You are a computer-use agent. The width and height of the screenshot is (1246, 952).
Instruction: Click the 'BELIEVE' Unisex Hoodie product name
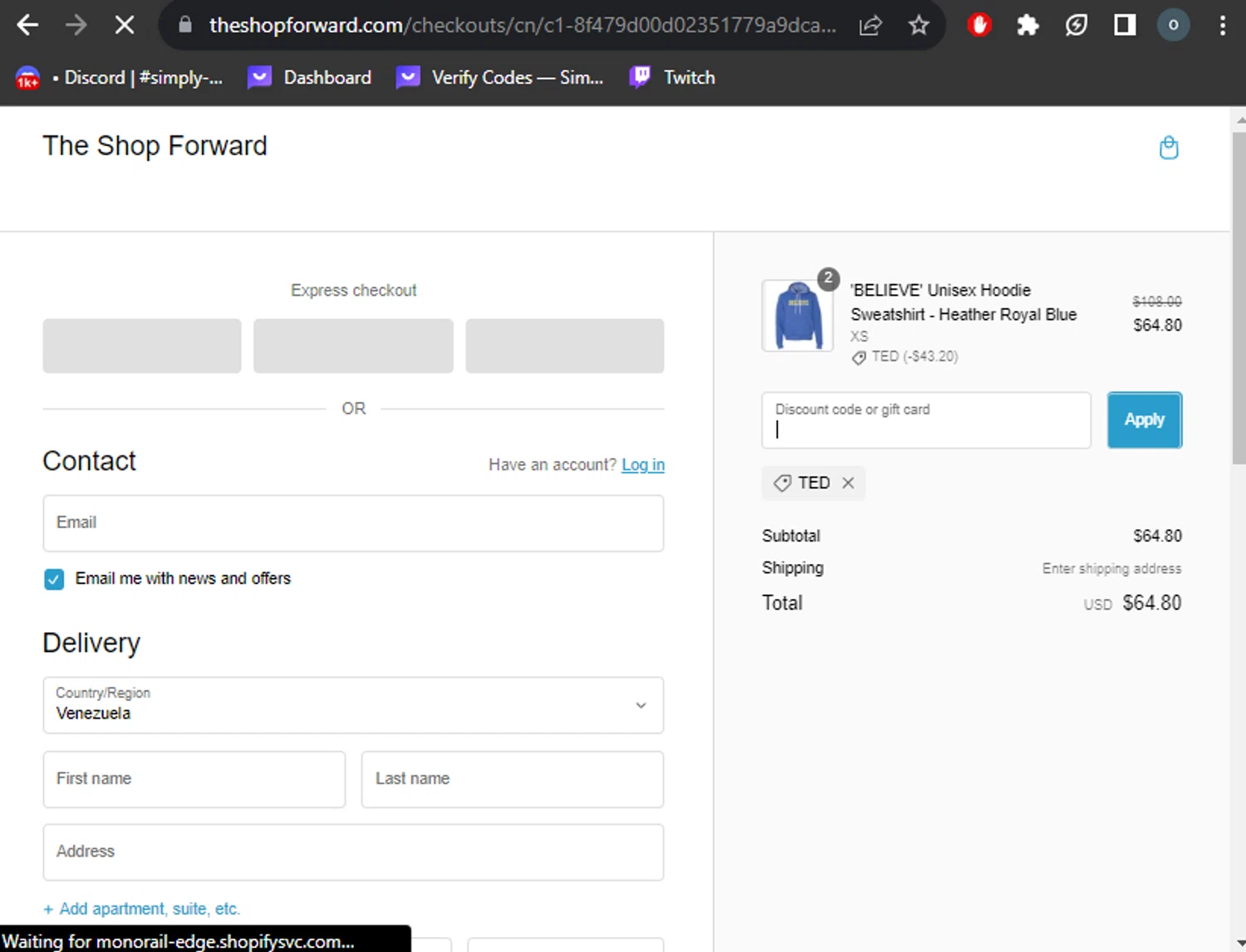[964, 302]
